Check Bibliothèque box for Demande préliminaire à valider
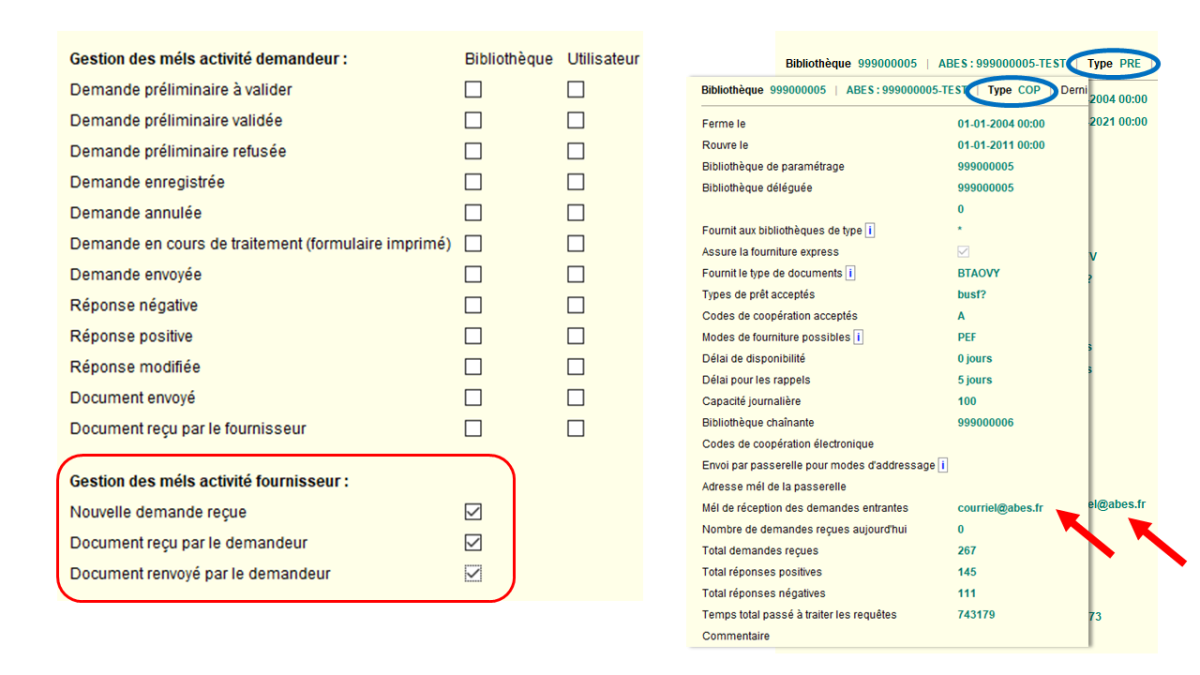The height and width of the screenshot is (675, 1200). pos(473,89)
